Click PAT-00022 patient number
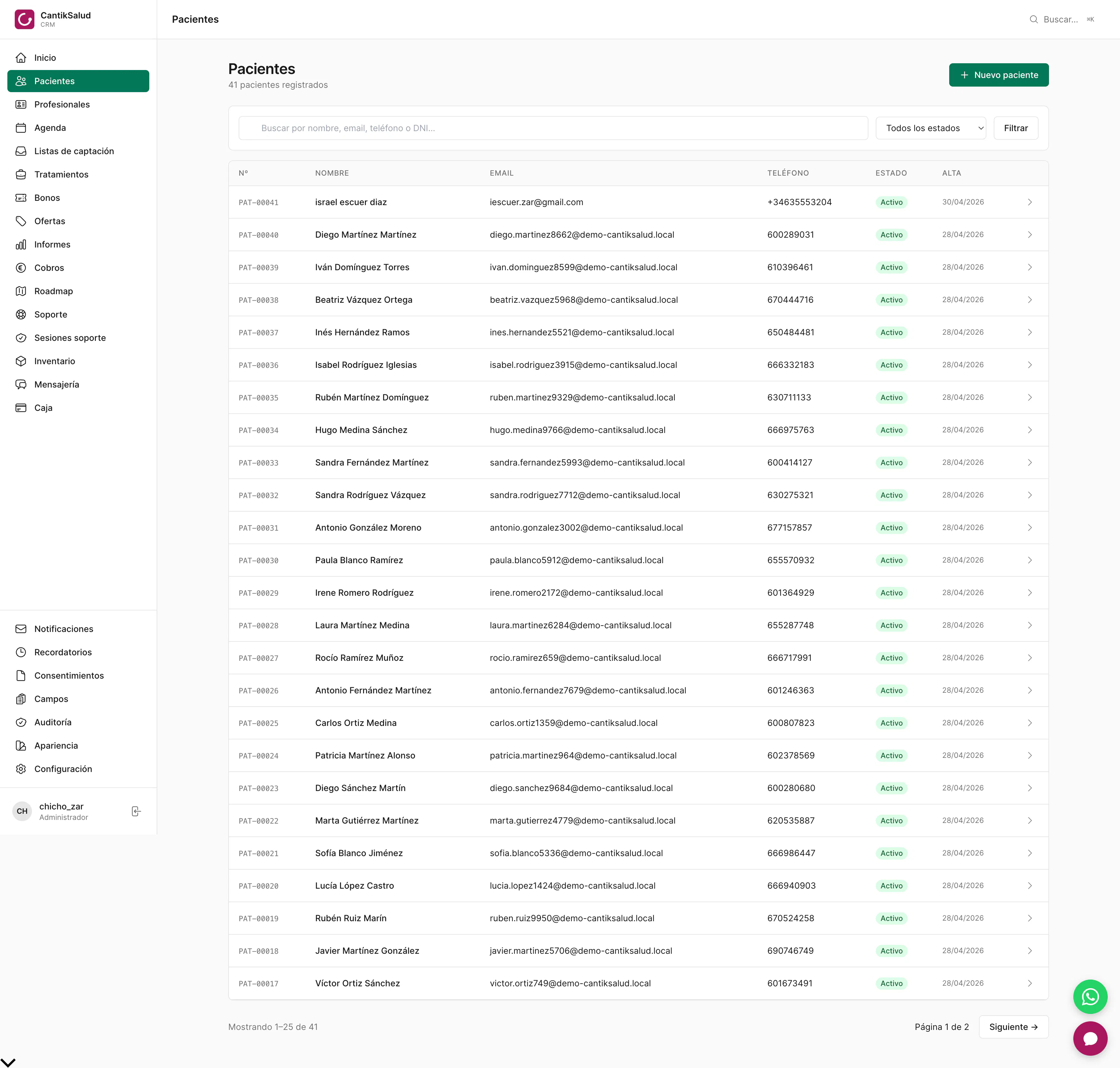The image size is (1120, 1068). click(x=258, y=821)
